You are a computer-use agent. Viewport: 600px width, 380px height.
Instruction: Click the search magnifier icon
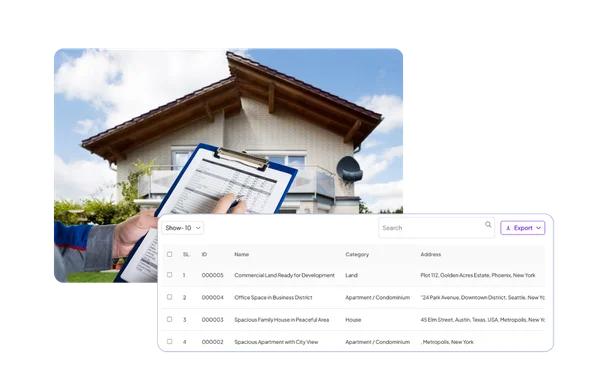click(x=488, y=224)
